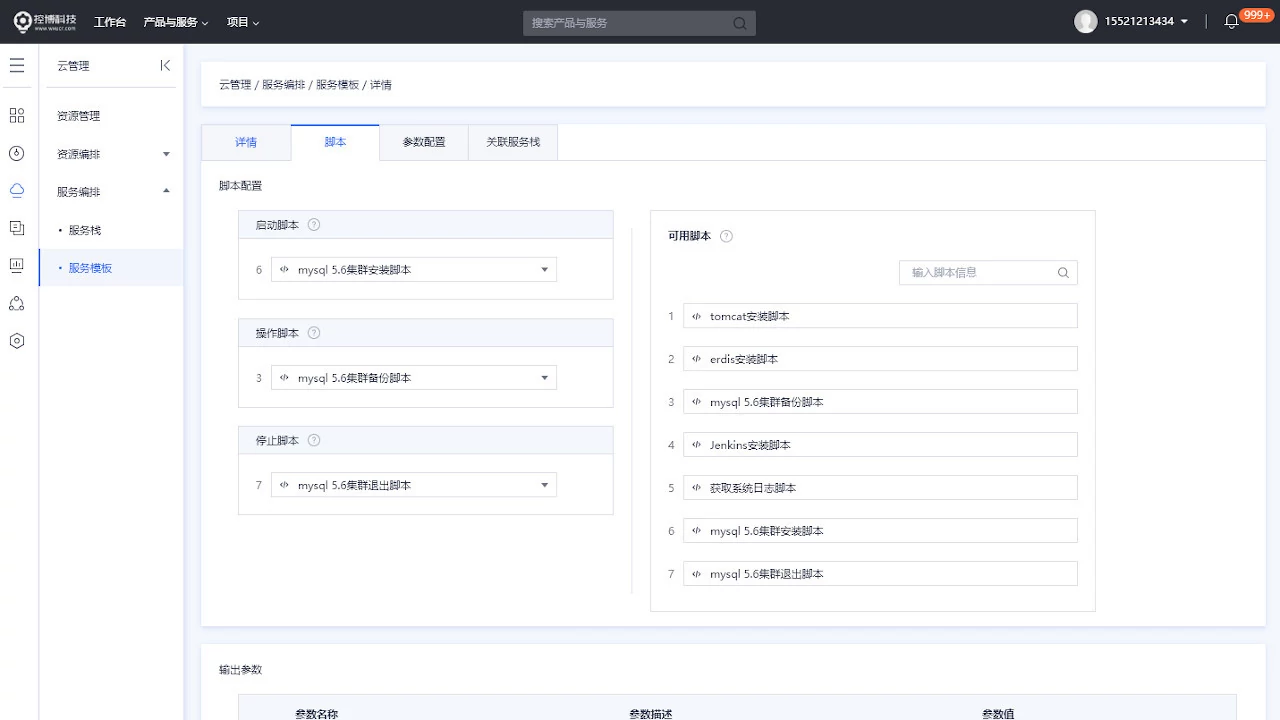
Task: Open the monitoring chart icon in rail
Action: coord(17,265)
